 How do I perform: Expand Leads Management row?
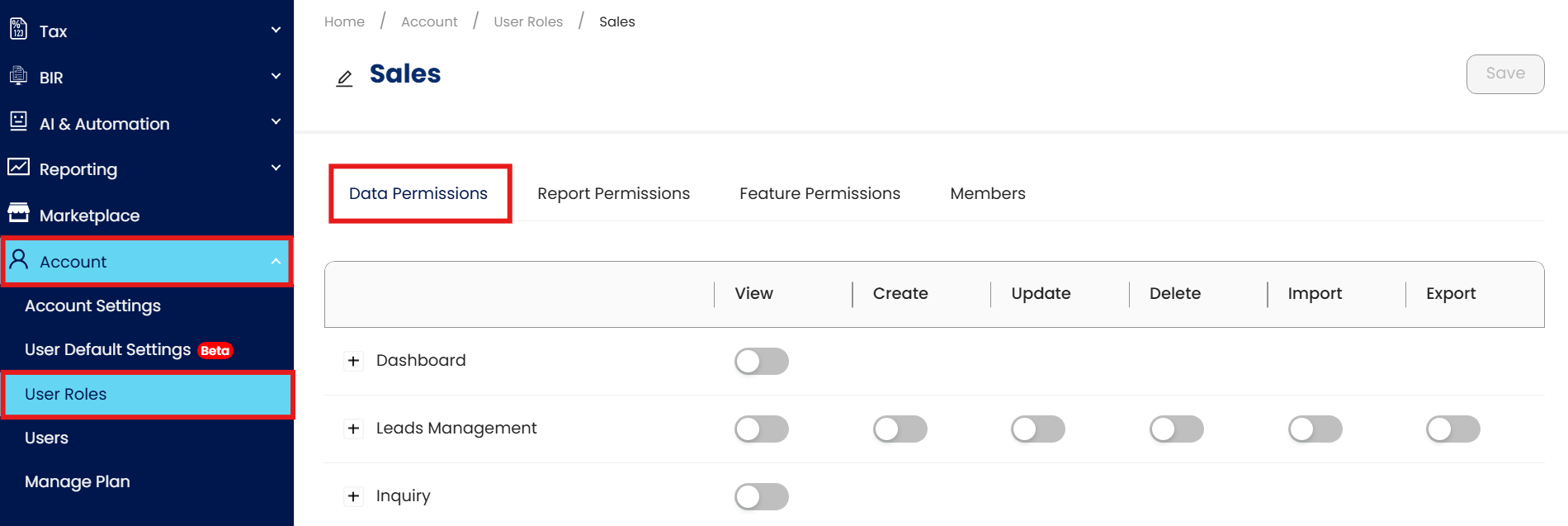353,429
